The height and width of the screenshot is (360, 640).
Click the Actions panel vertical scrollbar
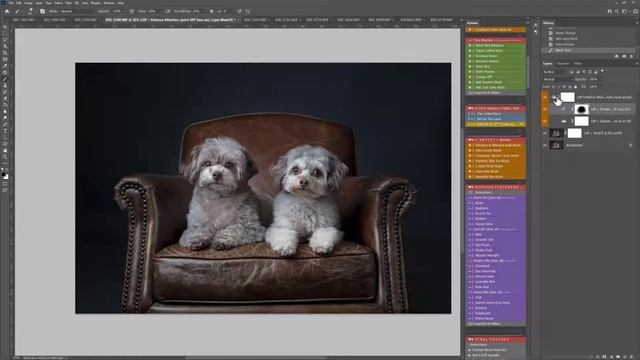click(x=528, y=72)
